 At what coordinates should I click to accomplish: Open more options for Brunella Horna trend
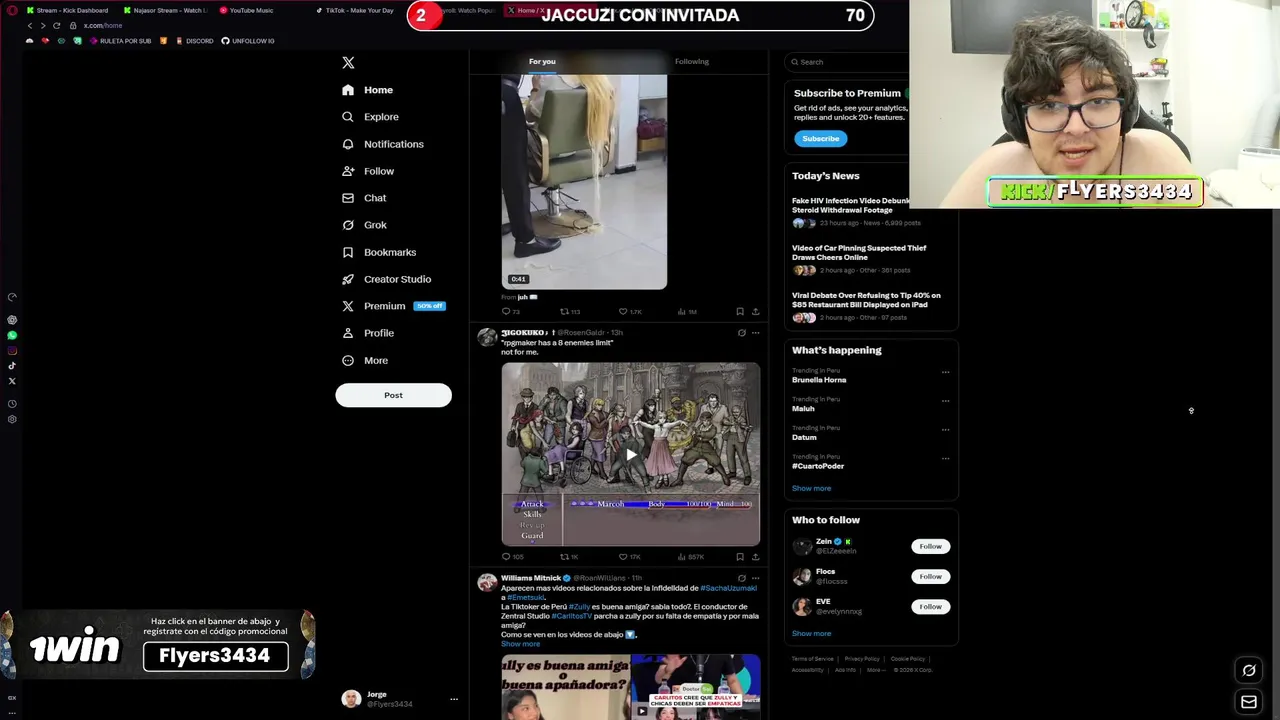point(945,372)
